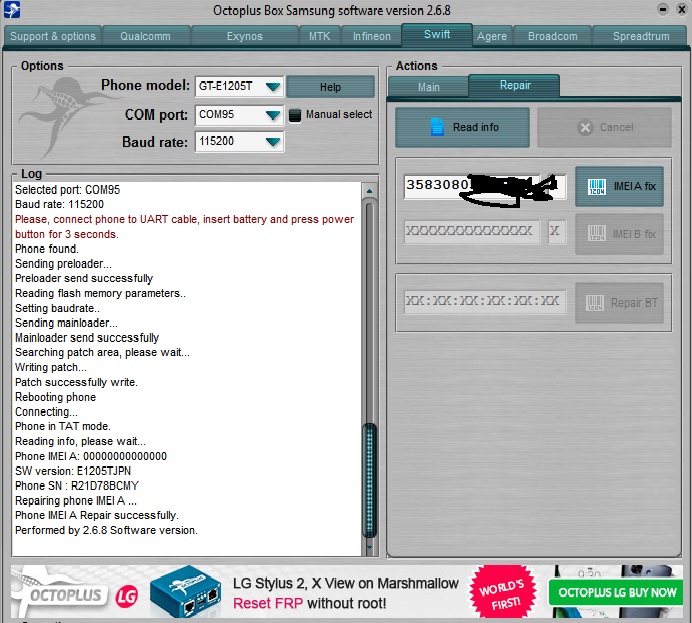Switch to the Infineon tab
692x623 pixels.
(x=372, y=36)
